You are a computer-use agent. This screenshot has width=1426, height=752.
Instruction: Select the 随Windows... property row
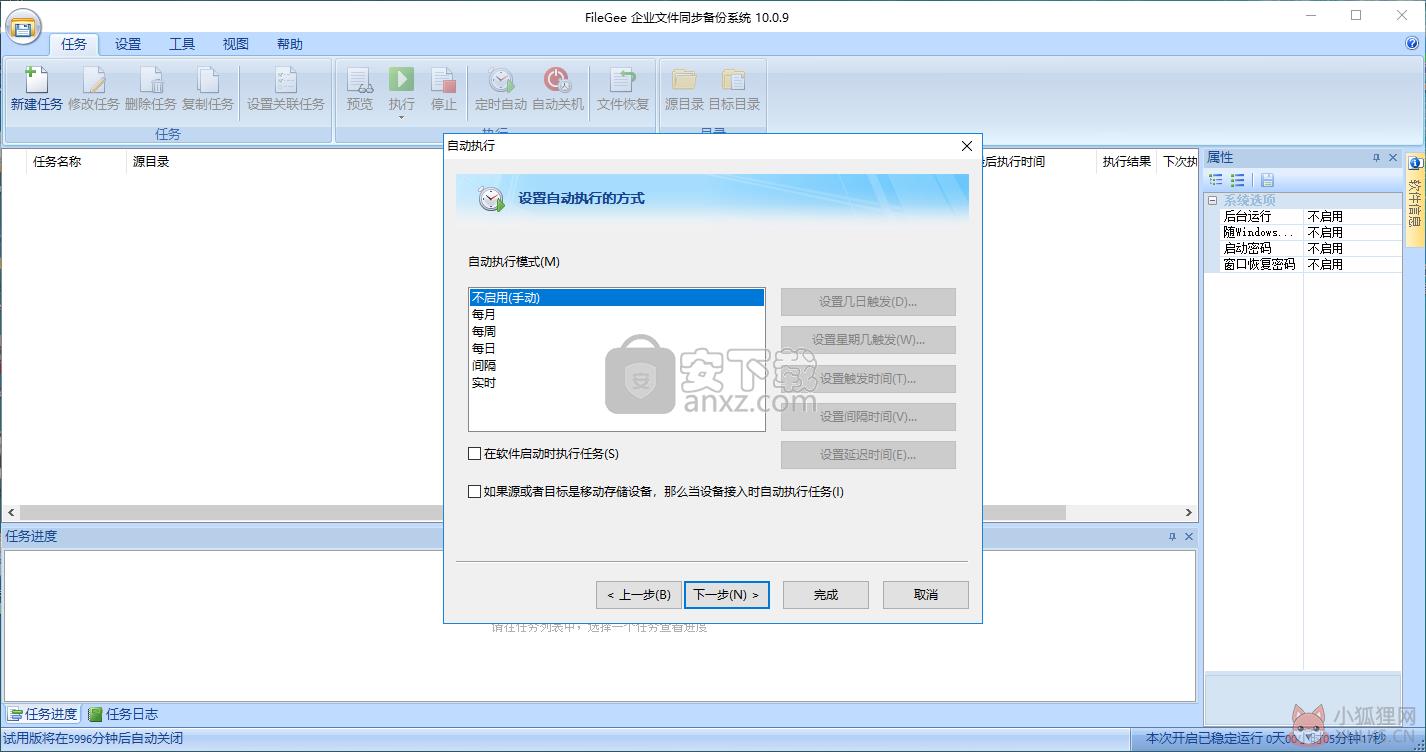coord(1303,232)
